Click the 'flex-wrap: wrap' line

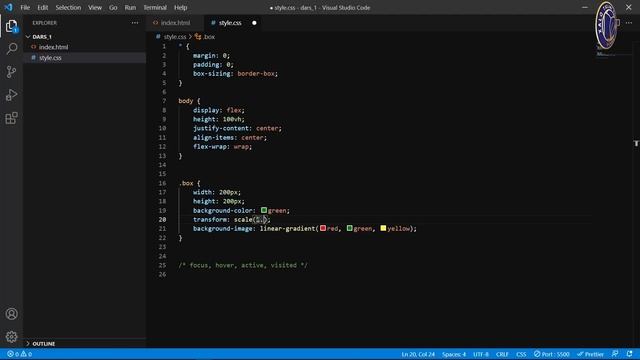click(222, 147)
